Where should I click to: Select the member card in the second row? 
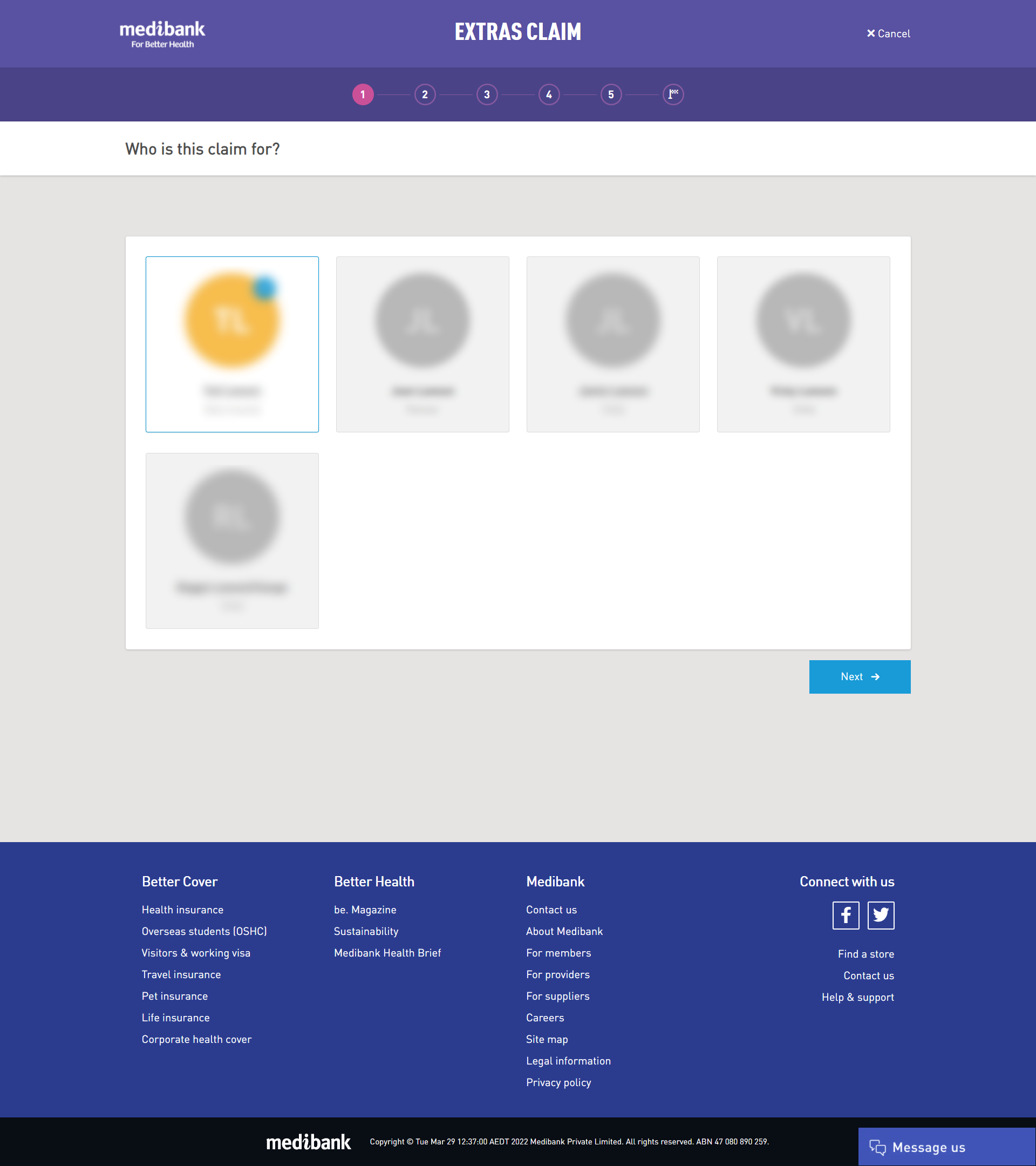coord(232,541)
